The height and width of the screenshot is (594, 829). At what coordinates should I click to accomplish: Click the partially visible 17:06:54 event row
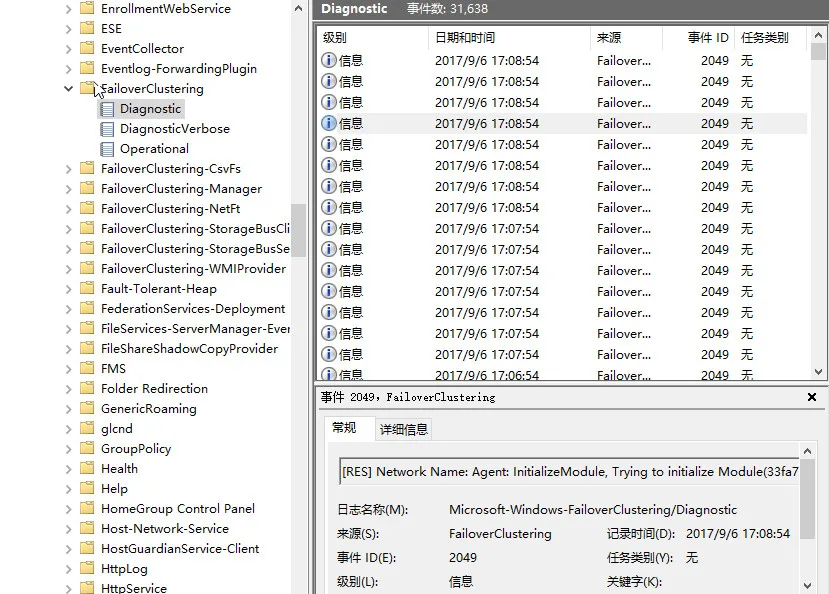coord(561,375)
